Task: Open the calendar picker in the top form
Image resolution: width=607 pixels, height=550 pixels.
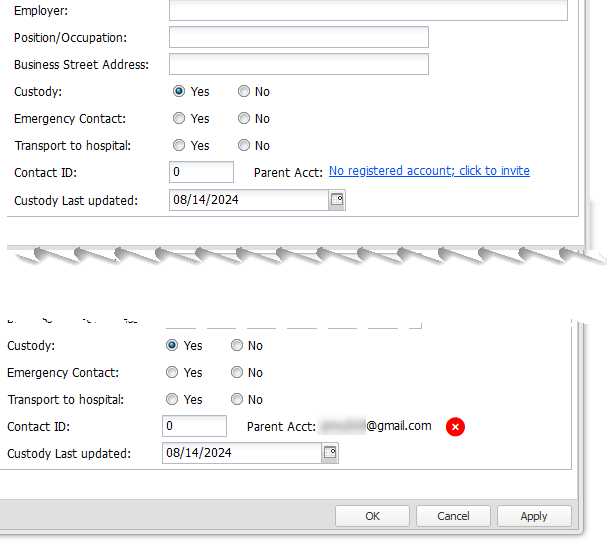Action: pos(337,200)
